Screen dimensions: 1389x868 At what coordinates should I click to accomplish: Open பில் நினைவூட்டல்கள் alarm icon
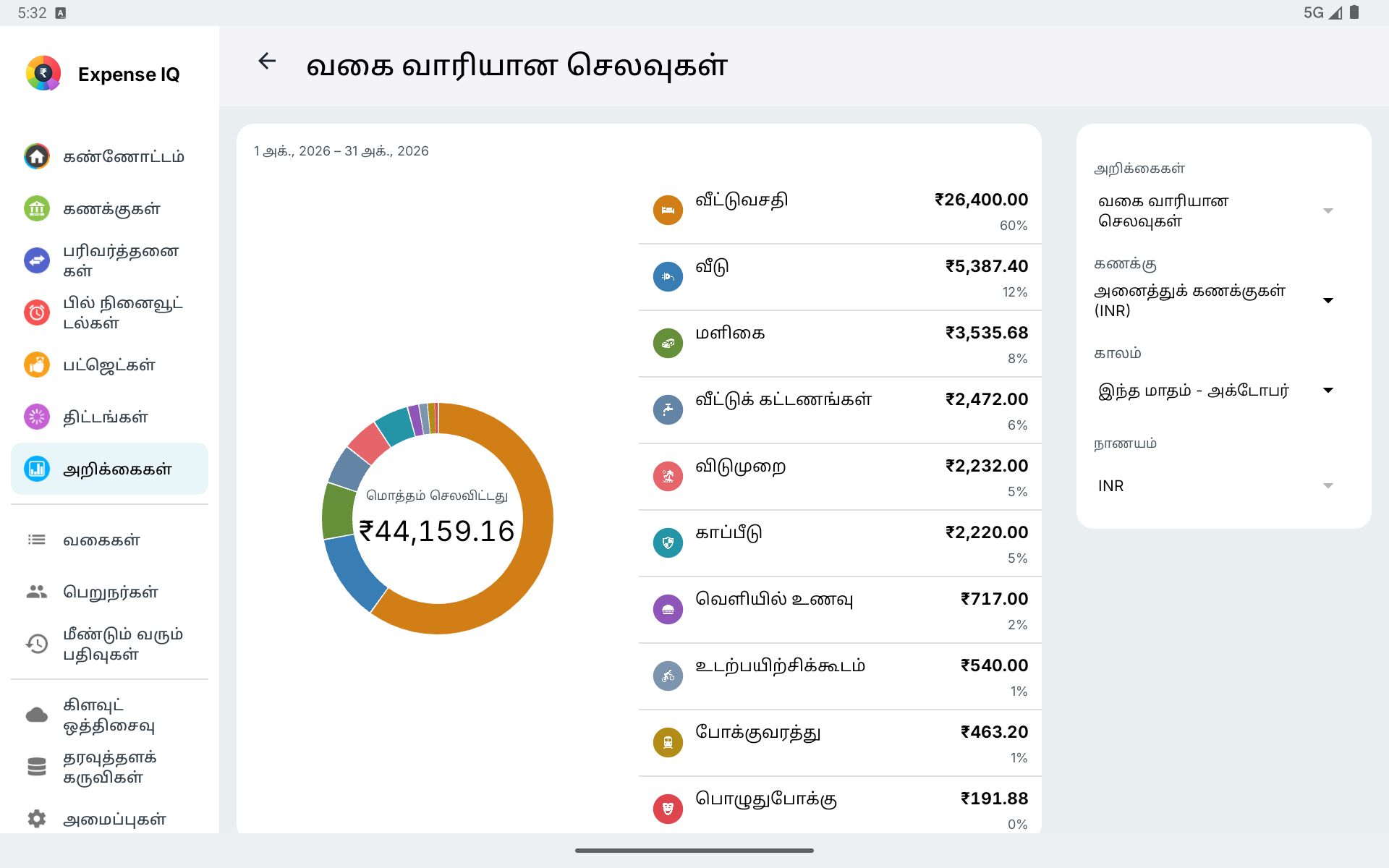(x=37, y=312)
